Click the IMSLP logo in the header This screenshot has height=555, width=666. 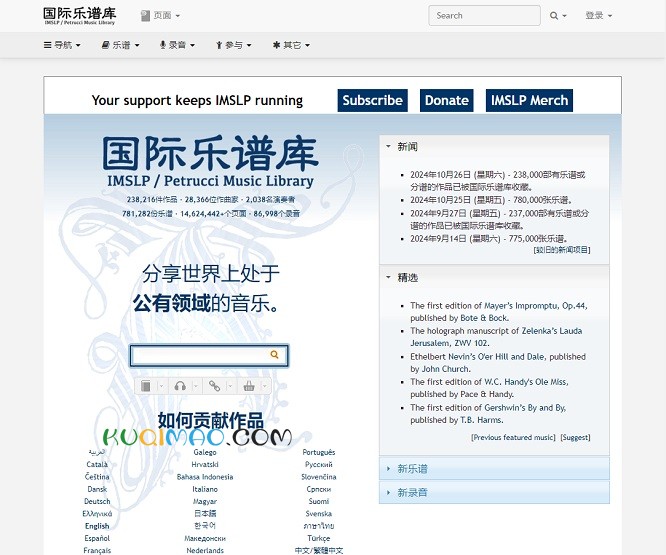point(79,16)
